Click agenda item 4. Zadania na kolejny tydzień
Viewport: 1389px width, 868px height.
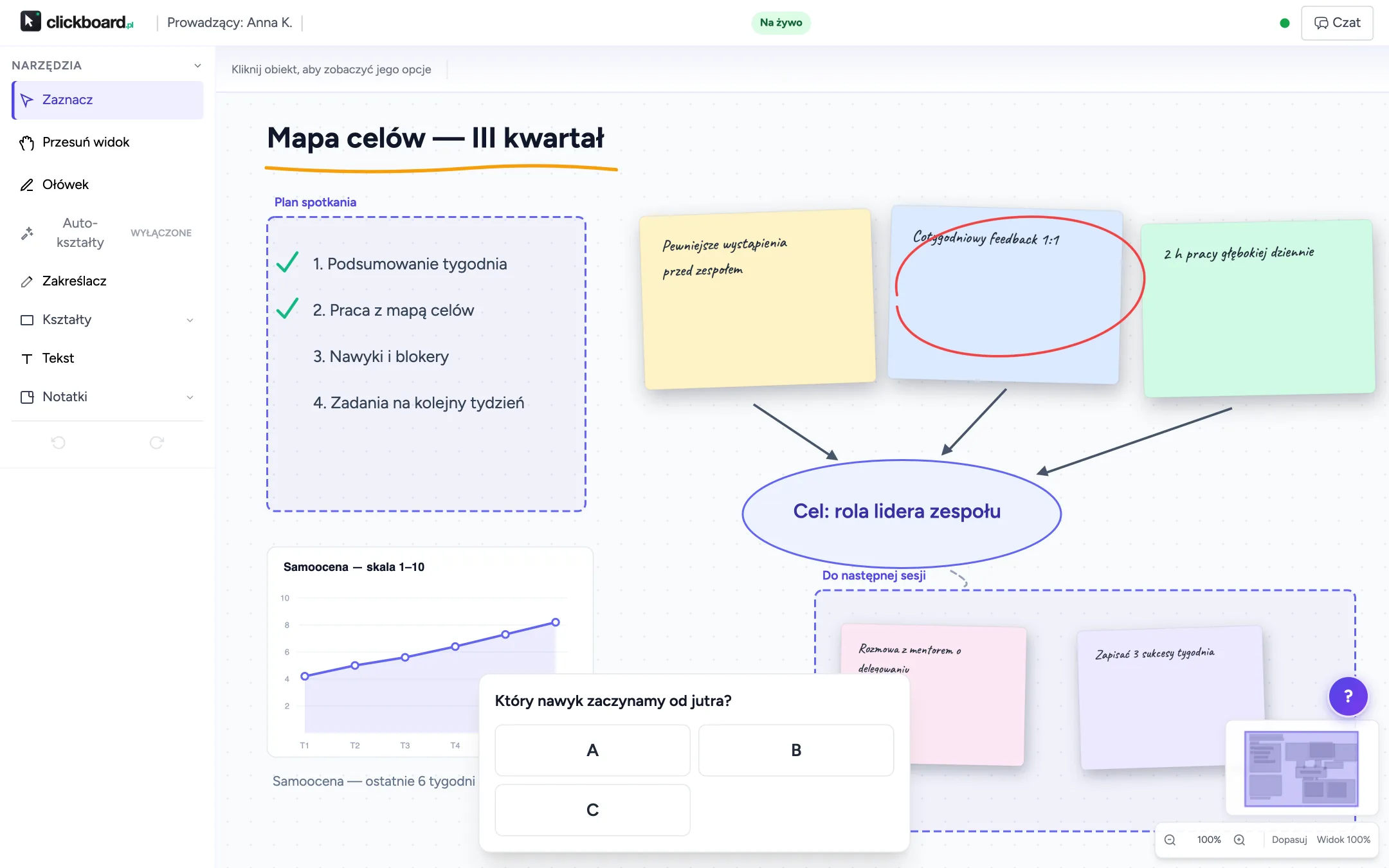click(419, 402)
